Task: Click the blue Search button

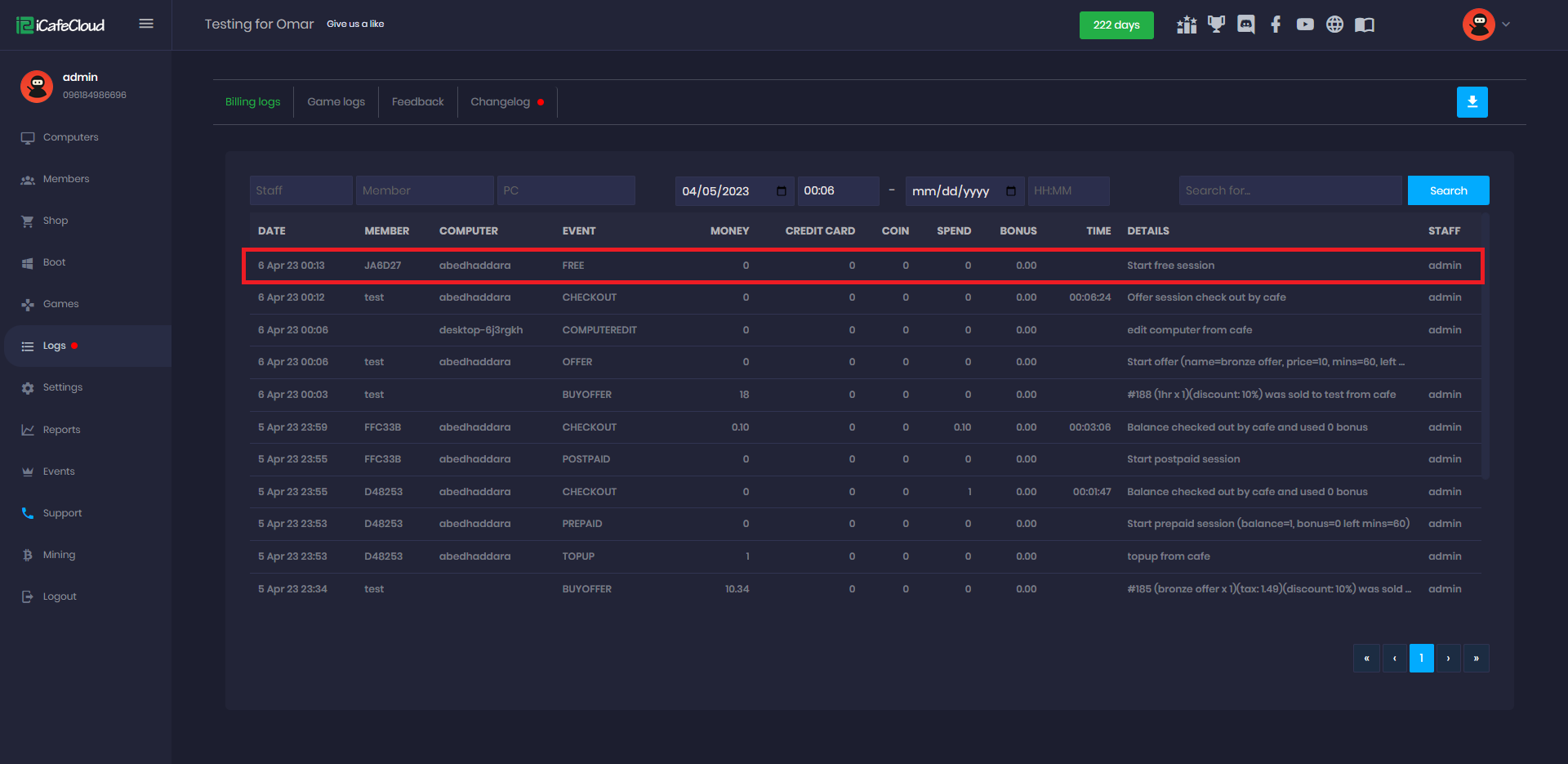Action: tap(1448, 190)
